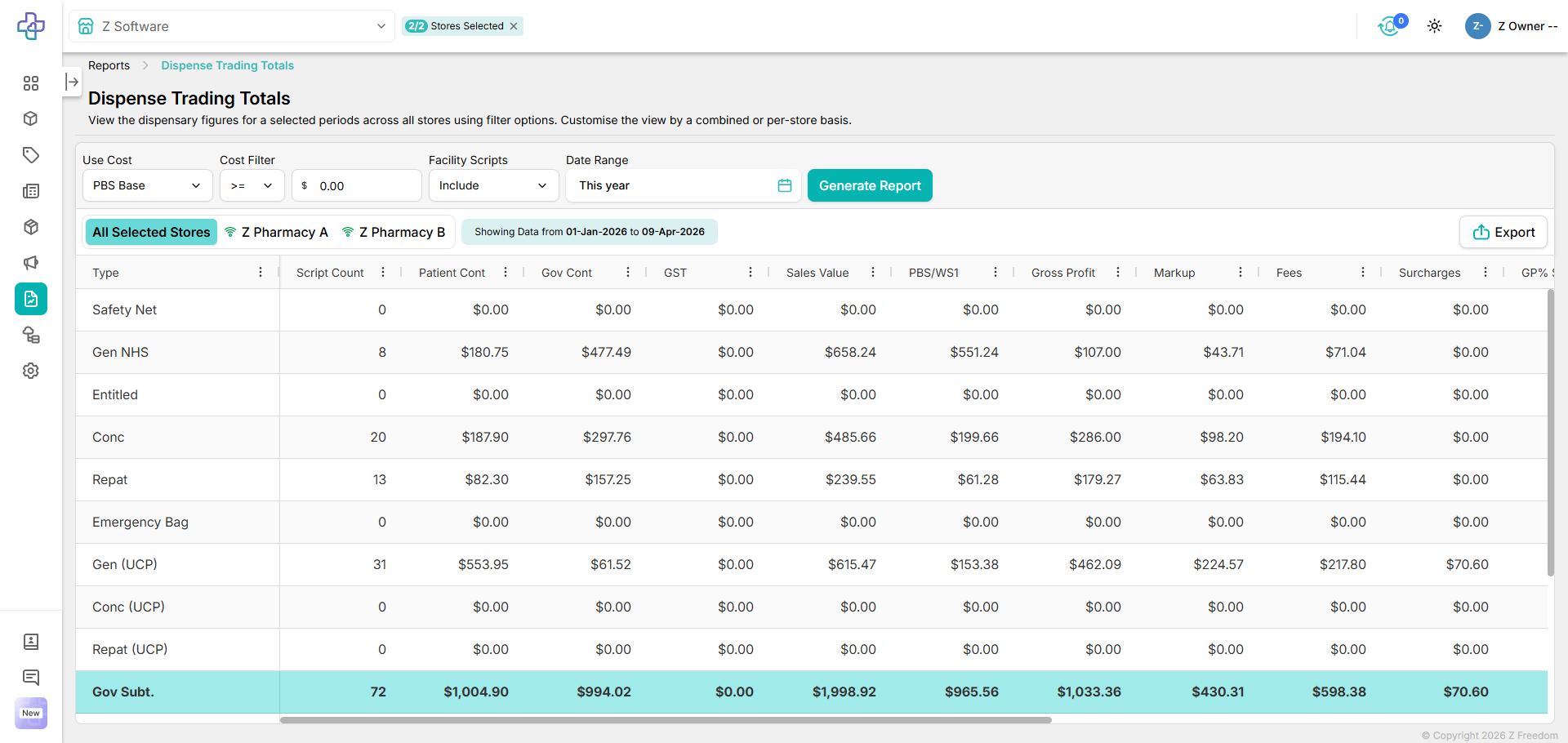Open the dashboard grid icon in sidebar
Viewport: 1568px width, 743px height.
point(31,83)
